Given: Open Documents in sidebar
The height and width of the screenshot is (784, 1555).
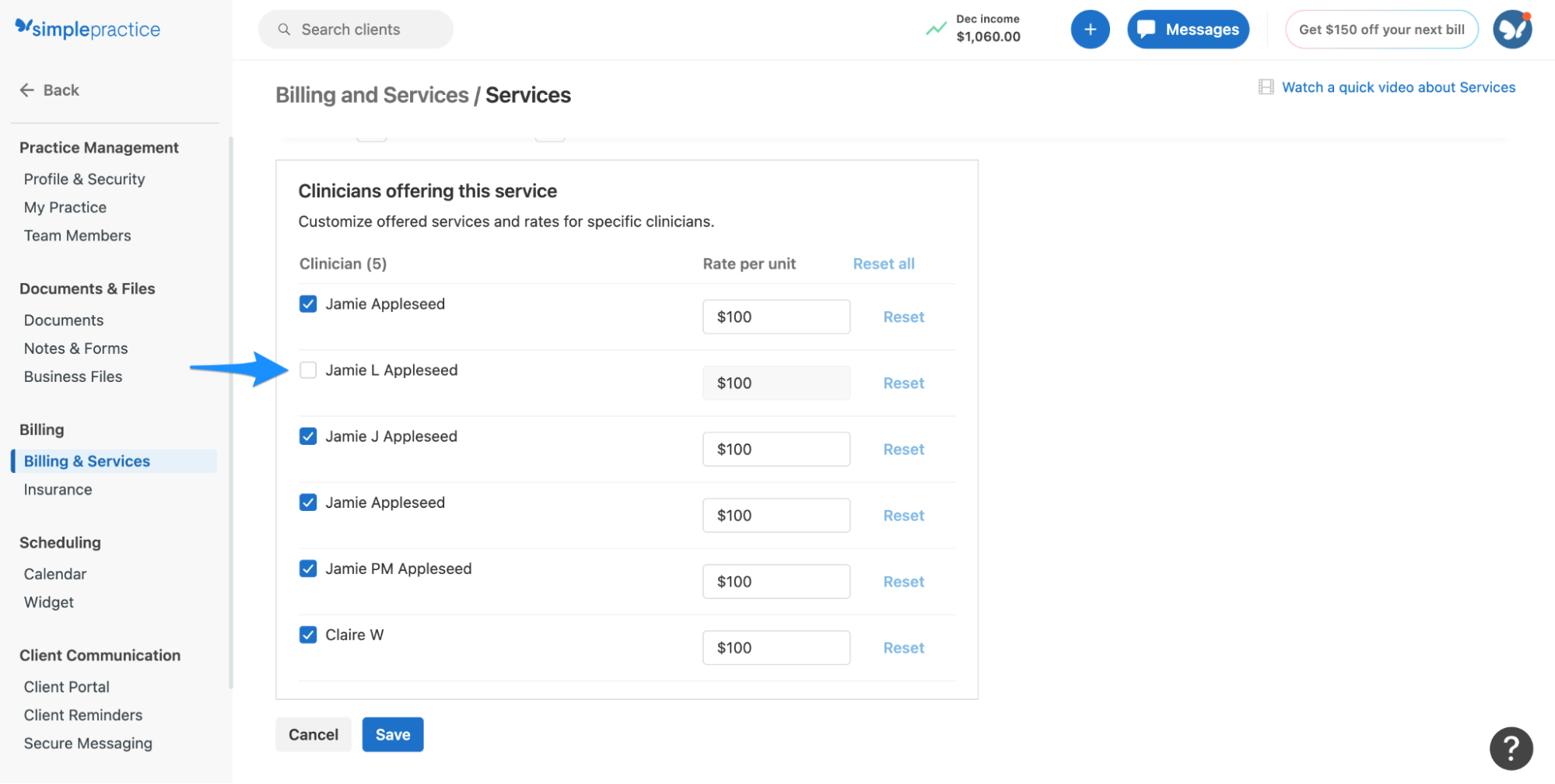Looking at the screenshot, I should [x=63, y=320].
